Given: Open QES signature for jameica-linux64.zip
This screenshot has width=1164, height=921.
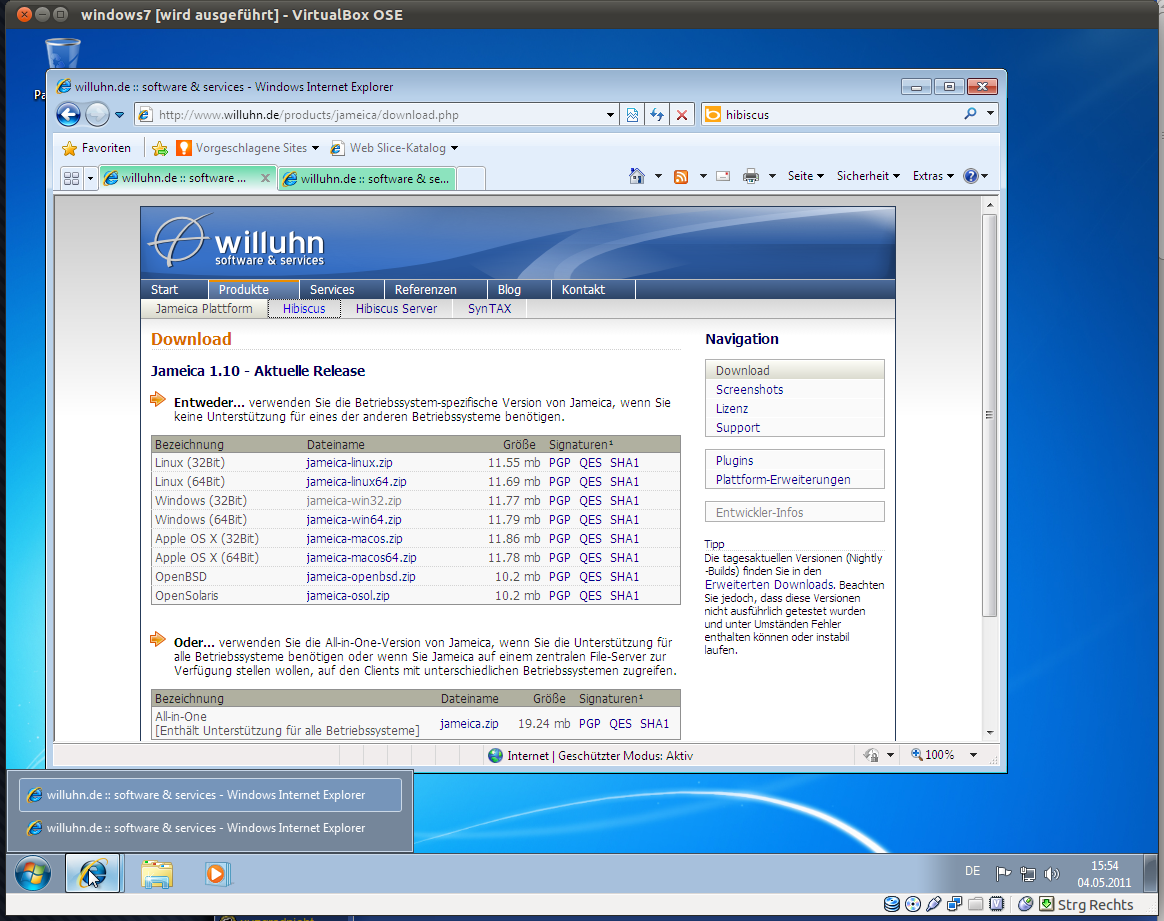Looking at the screenshot, I should pos(590,482).
